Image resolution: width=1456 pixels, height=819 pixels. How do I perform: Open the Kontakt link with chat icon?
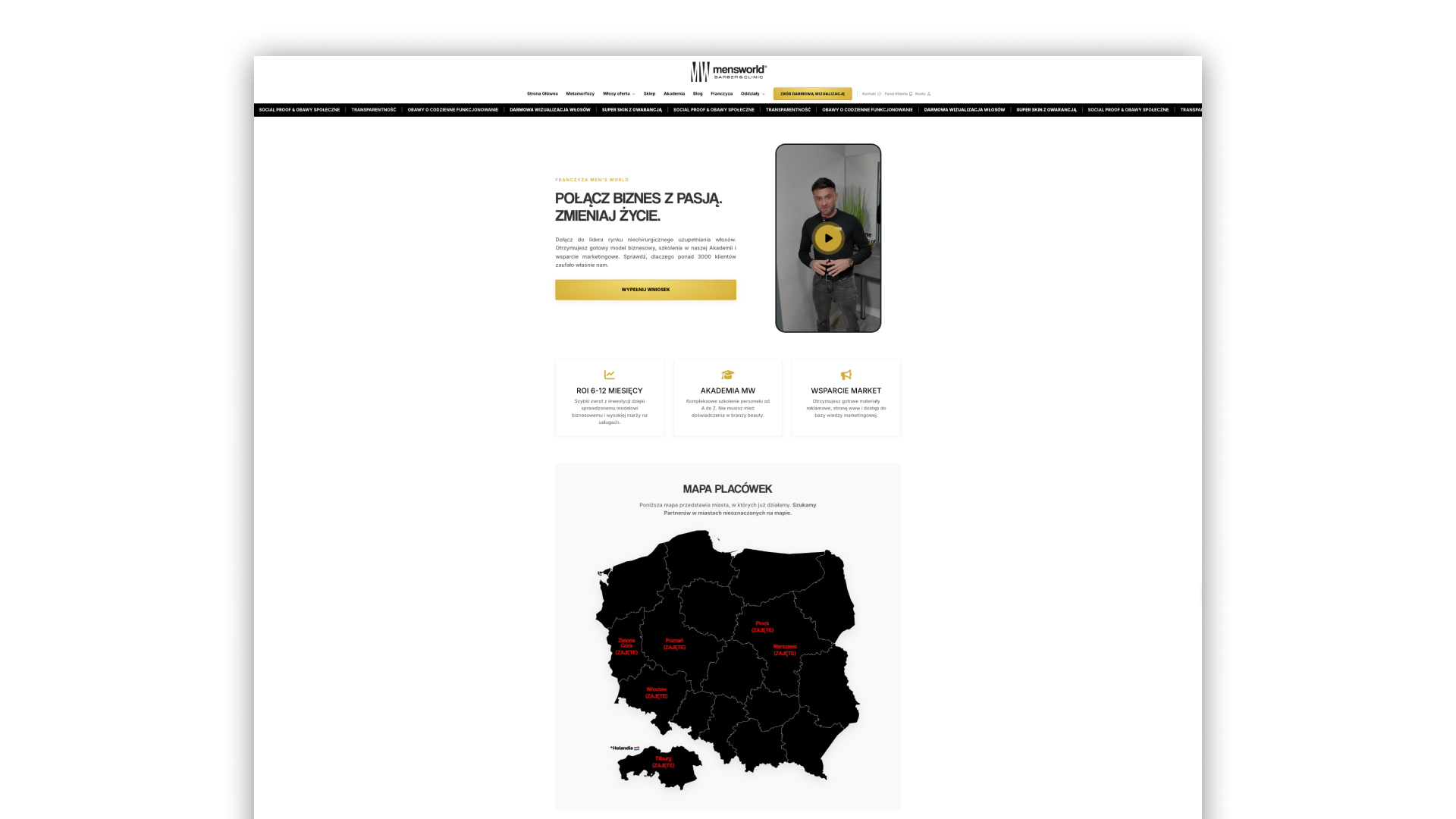871,94
